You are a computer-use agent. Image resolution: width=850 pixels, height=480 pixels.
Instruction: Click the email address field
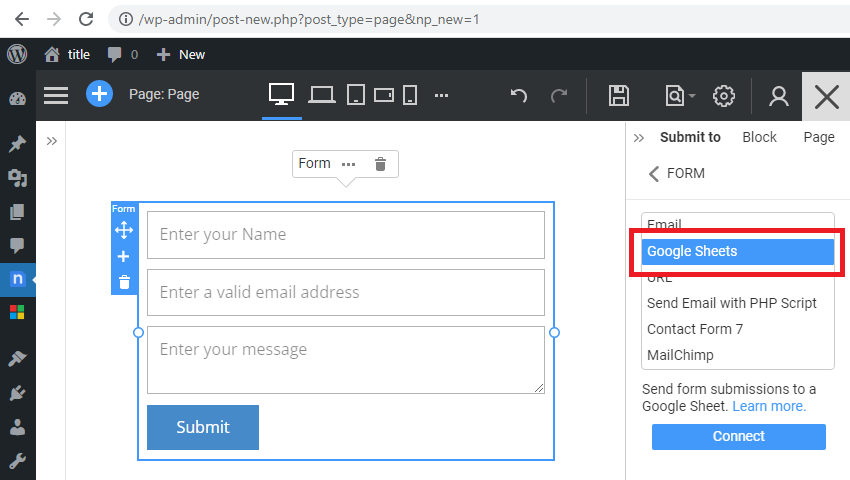click(x=346, y=292)
